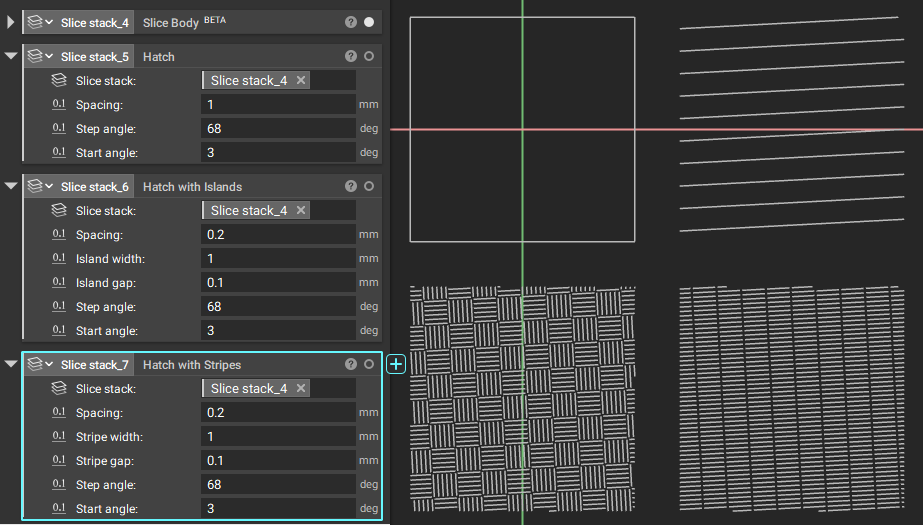
Task: Collapse the Slice stack_5 Hatch block
Action: click(x=11, y=56)
